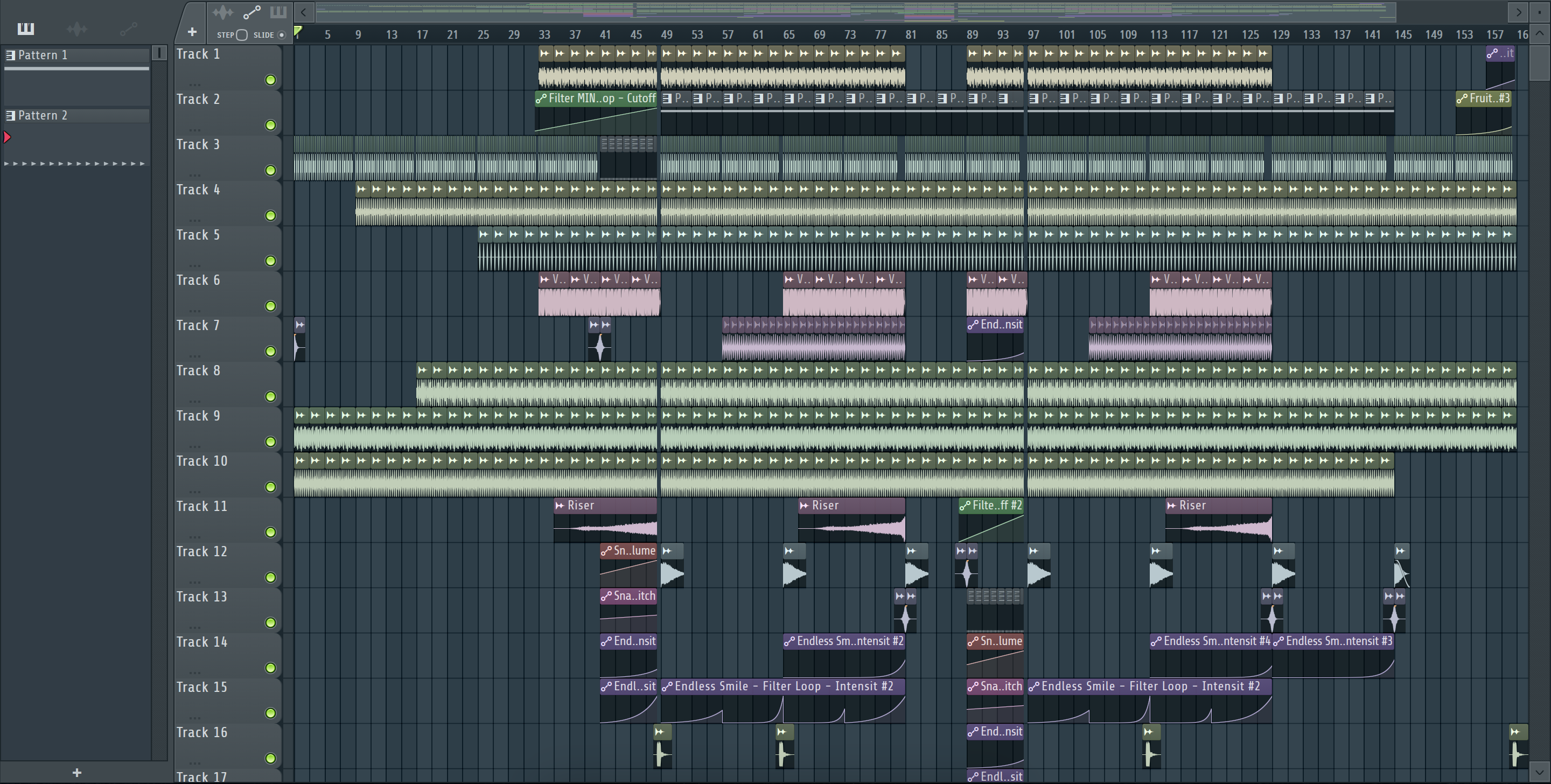Click the picker panel scrollbar handle
1551x784 pixels.
click(159, 53)
